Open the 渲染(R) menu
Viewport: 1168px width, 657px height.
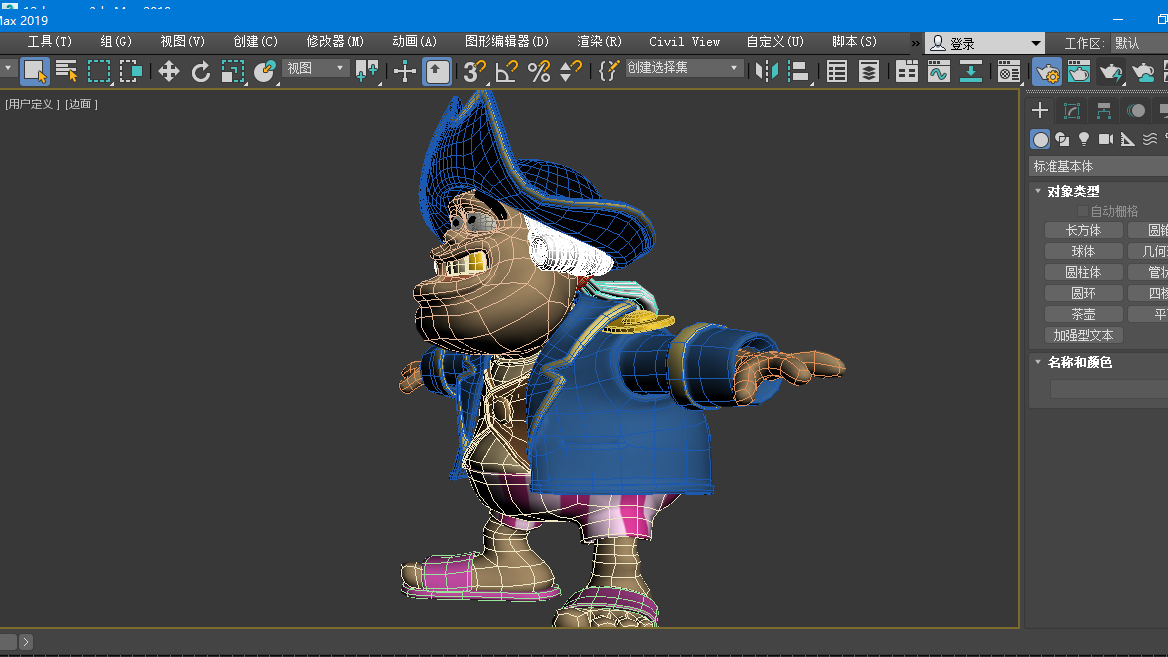(599, 42)
